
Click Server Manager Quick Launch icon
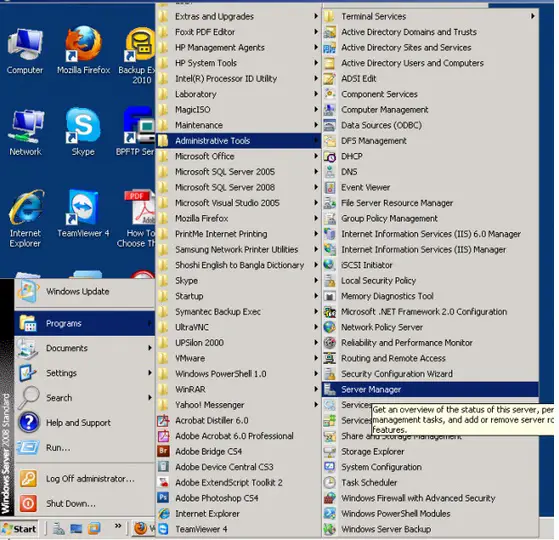point(58,529)
